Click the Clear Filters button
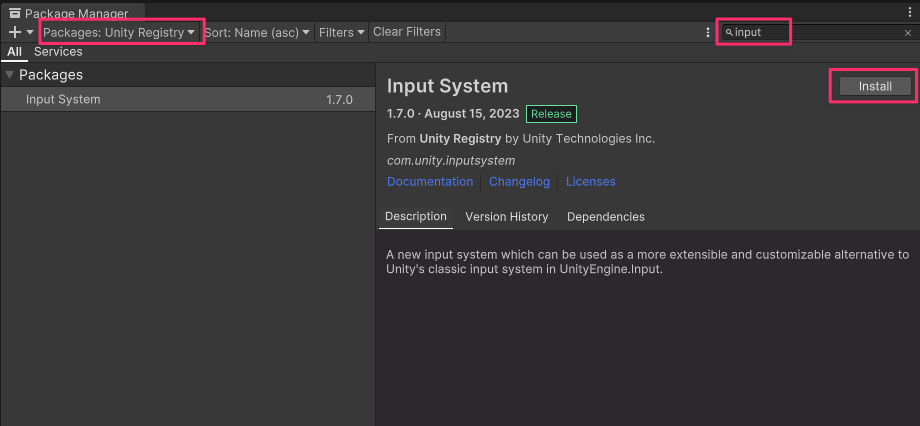Screen dimensions: 920x426 coord(407,32)
